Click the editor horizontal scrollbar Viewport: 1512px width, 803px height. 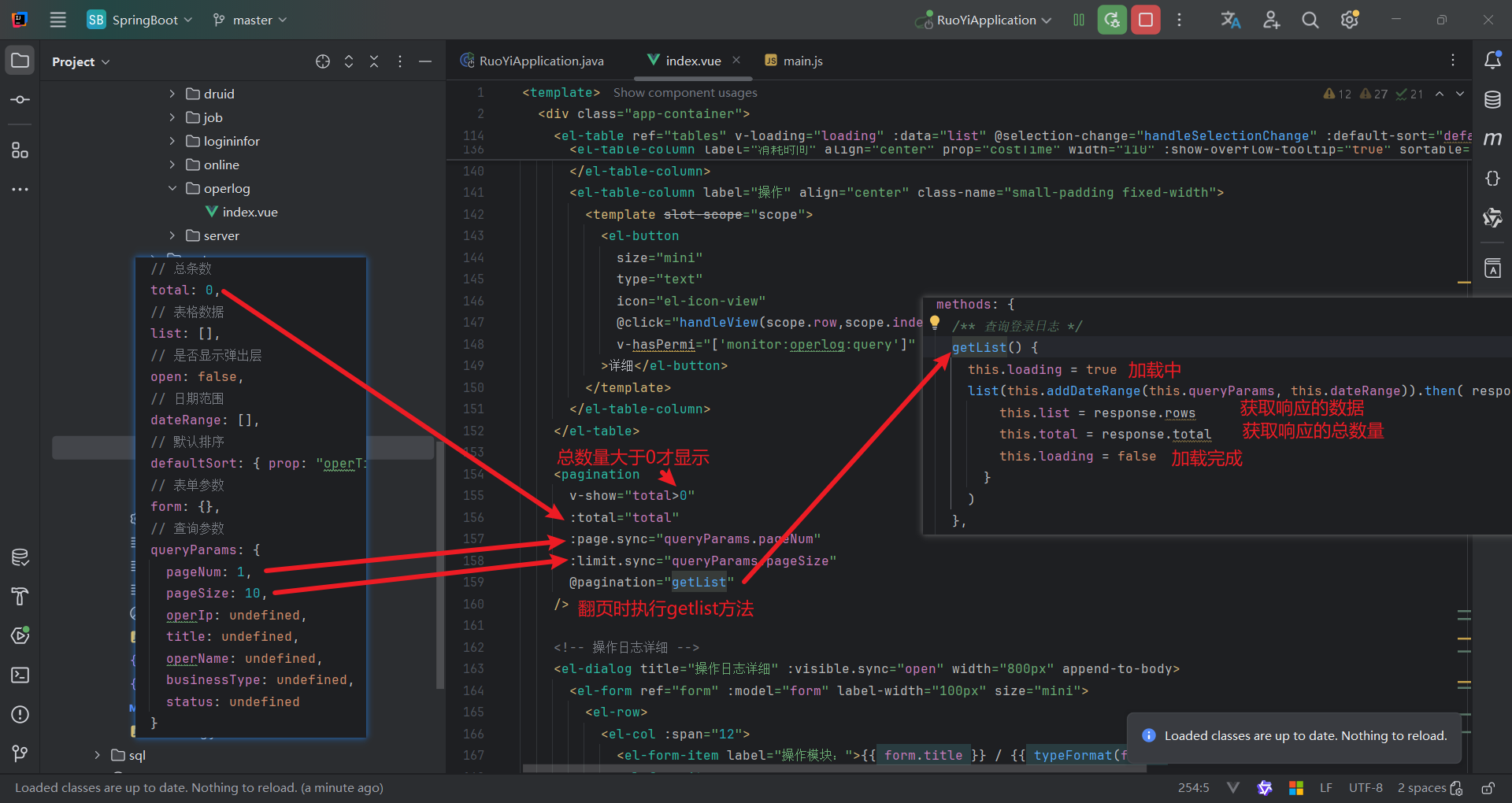click(835, 768)
